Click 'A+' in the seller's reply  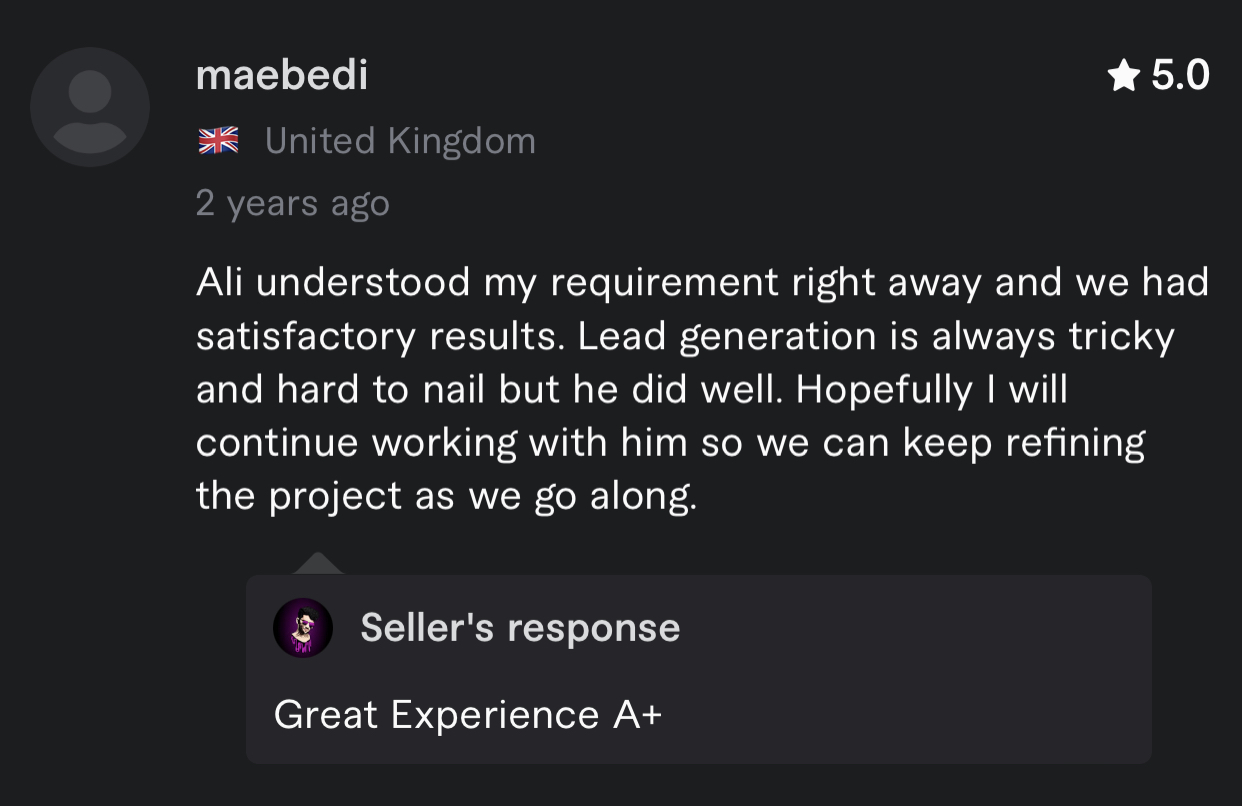(636, 714)
